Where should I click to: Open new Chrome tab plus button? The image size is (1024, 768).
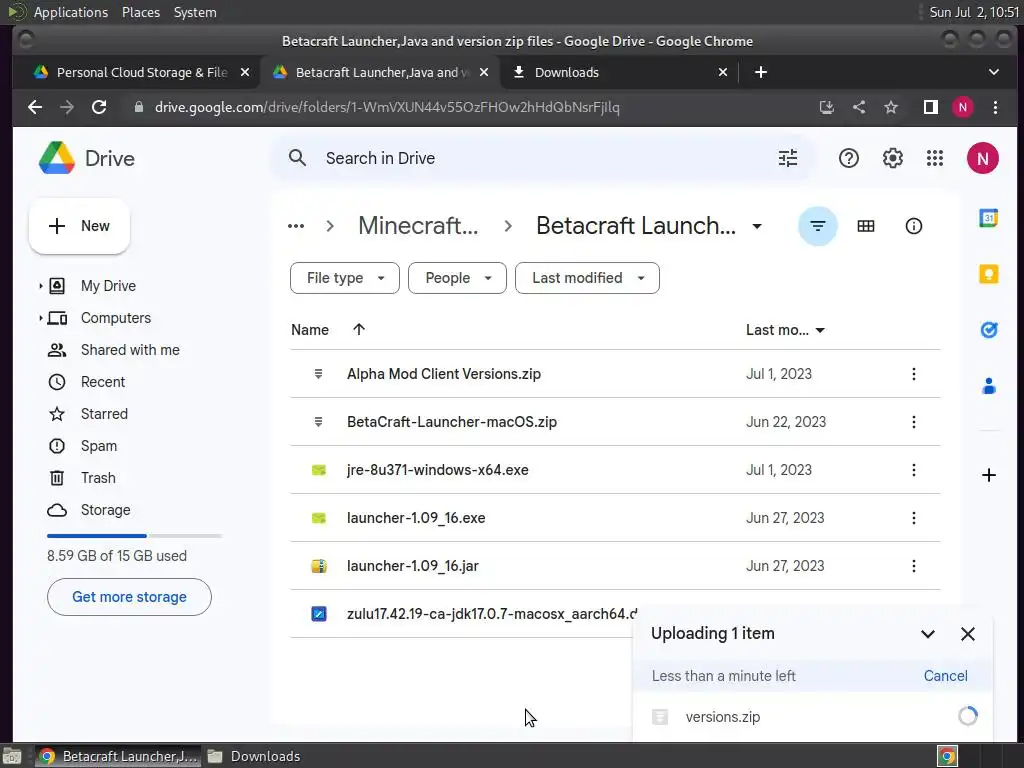tap(761, 72)
